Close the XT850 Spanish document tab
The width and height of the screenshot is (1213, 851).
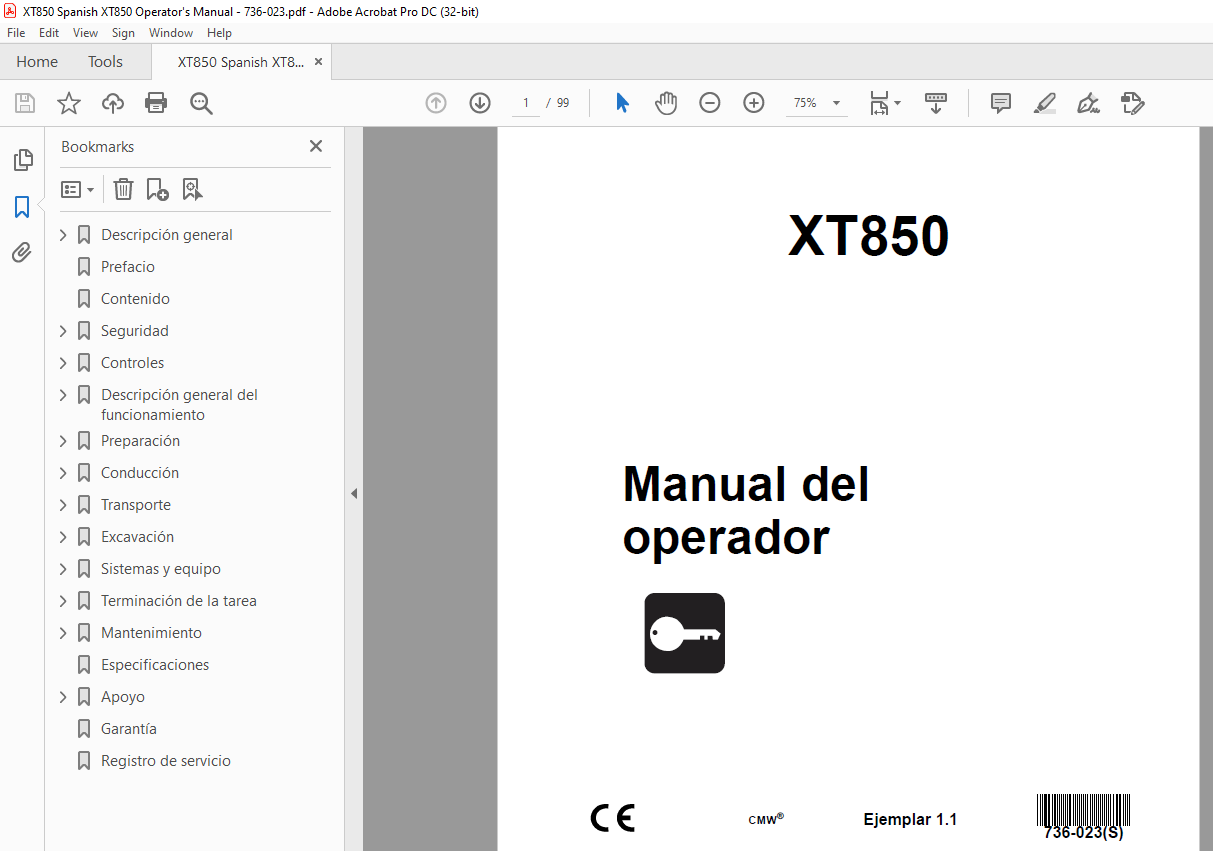[x=318, y=62]
